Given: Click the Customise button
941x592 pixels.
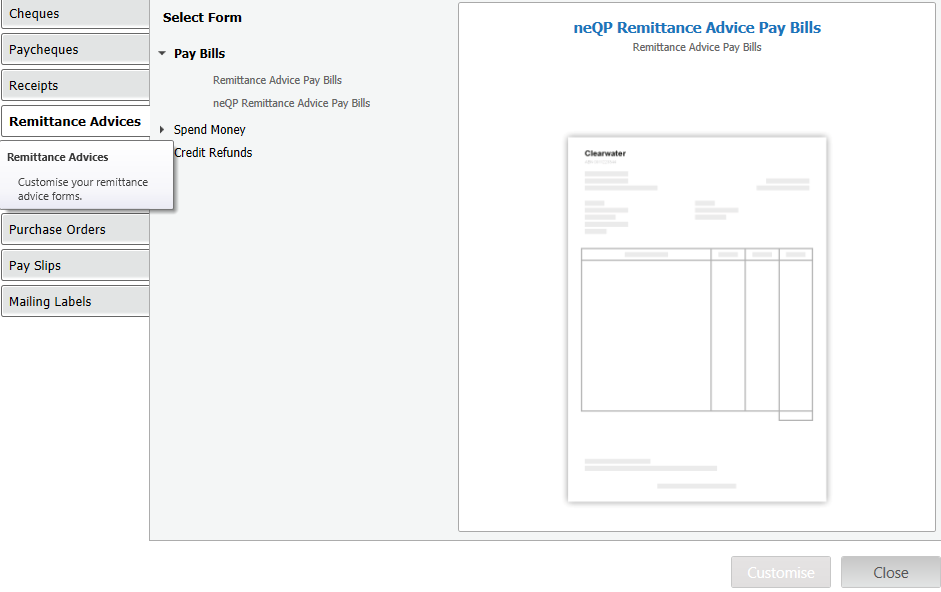Looking at the screenshot, I should click(x=781, y=572).
